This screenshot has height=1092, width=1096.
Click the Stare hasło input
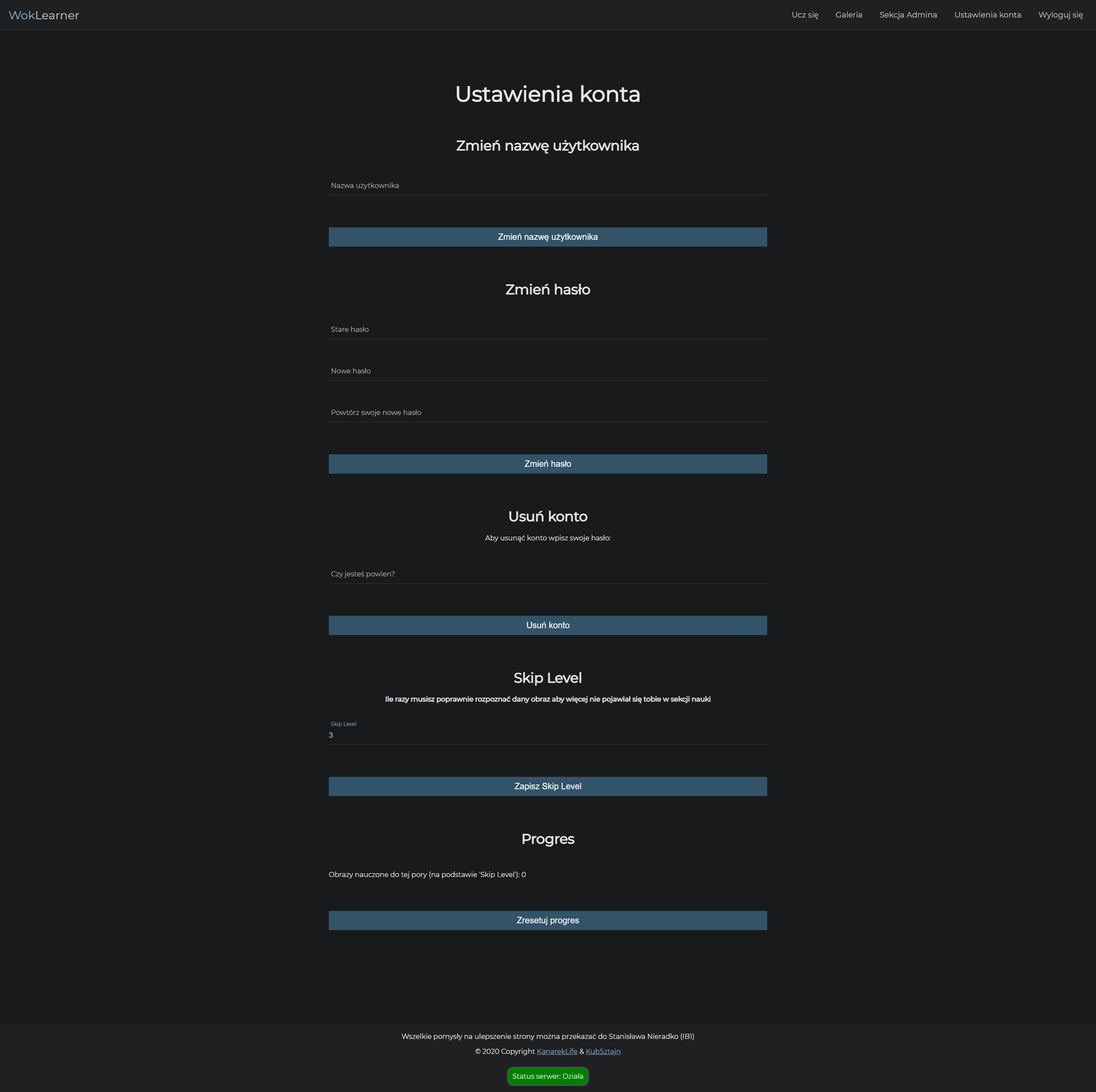(x=548, y=329)
